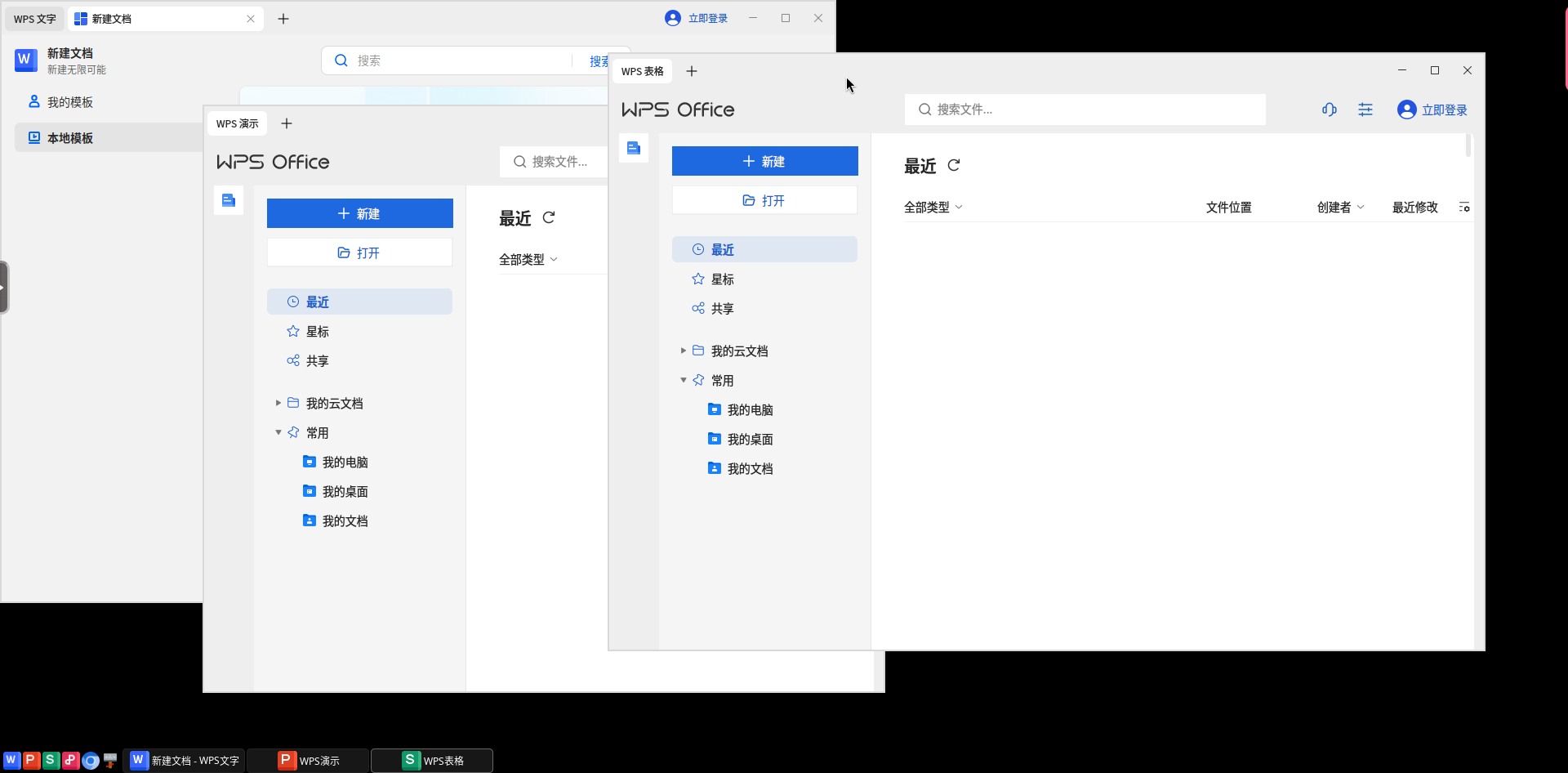Click 搜索文件 field in WPS 表格 window
Screen dimensions: 1568x773
click(x=1085, y=109)
